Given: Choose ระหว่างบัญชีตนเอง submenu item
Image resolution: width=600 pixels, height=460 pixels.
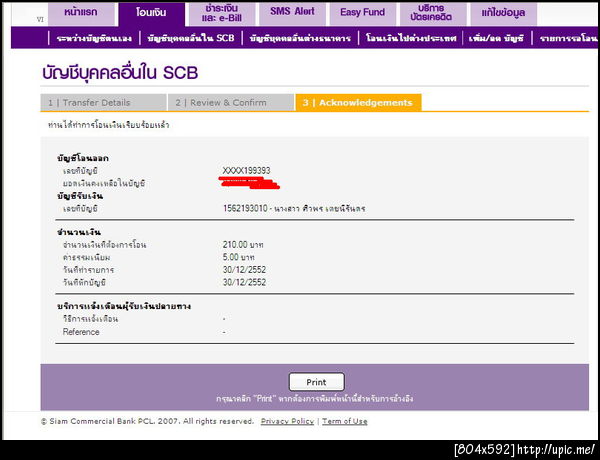Looking at the screenshot, I should click(x=94, y=38).
